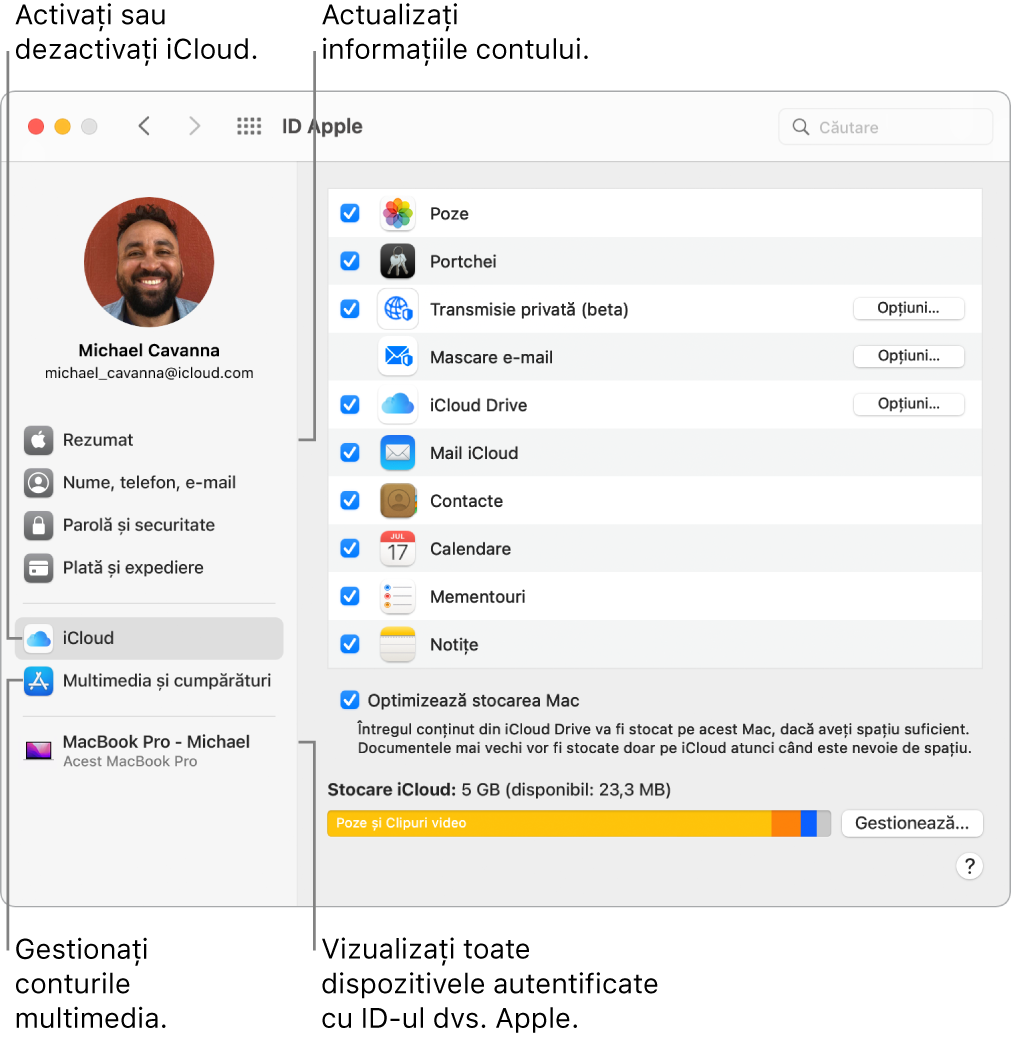The height and width of the screenshot is (1040, 1013).
Task: Uncheck Transmisie privată (beta)
Action: tap(349, 309)
